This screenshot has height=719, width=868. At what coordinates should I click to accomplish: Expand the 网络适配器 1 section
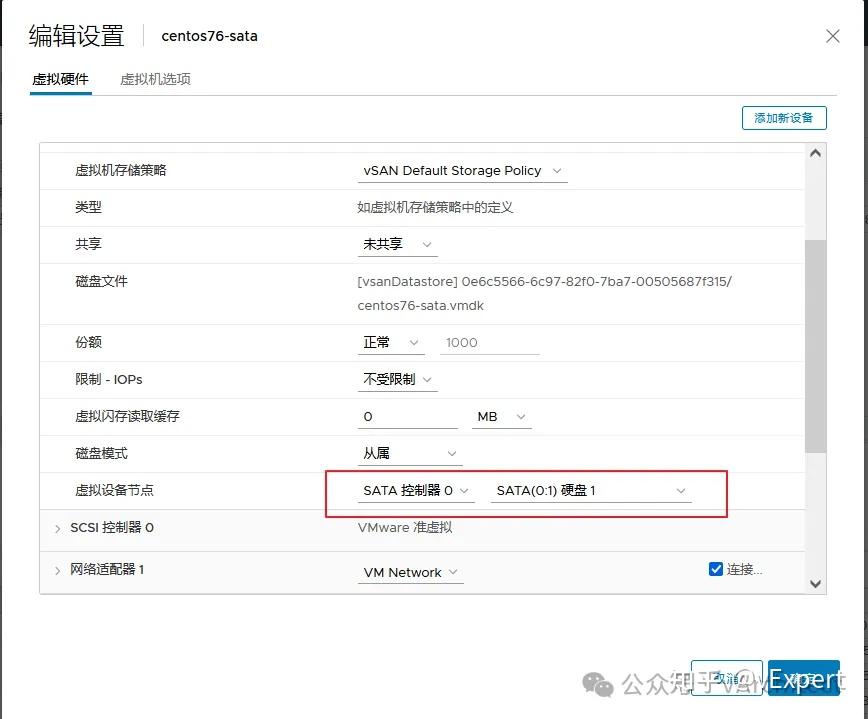click(57, 573)
